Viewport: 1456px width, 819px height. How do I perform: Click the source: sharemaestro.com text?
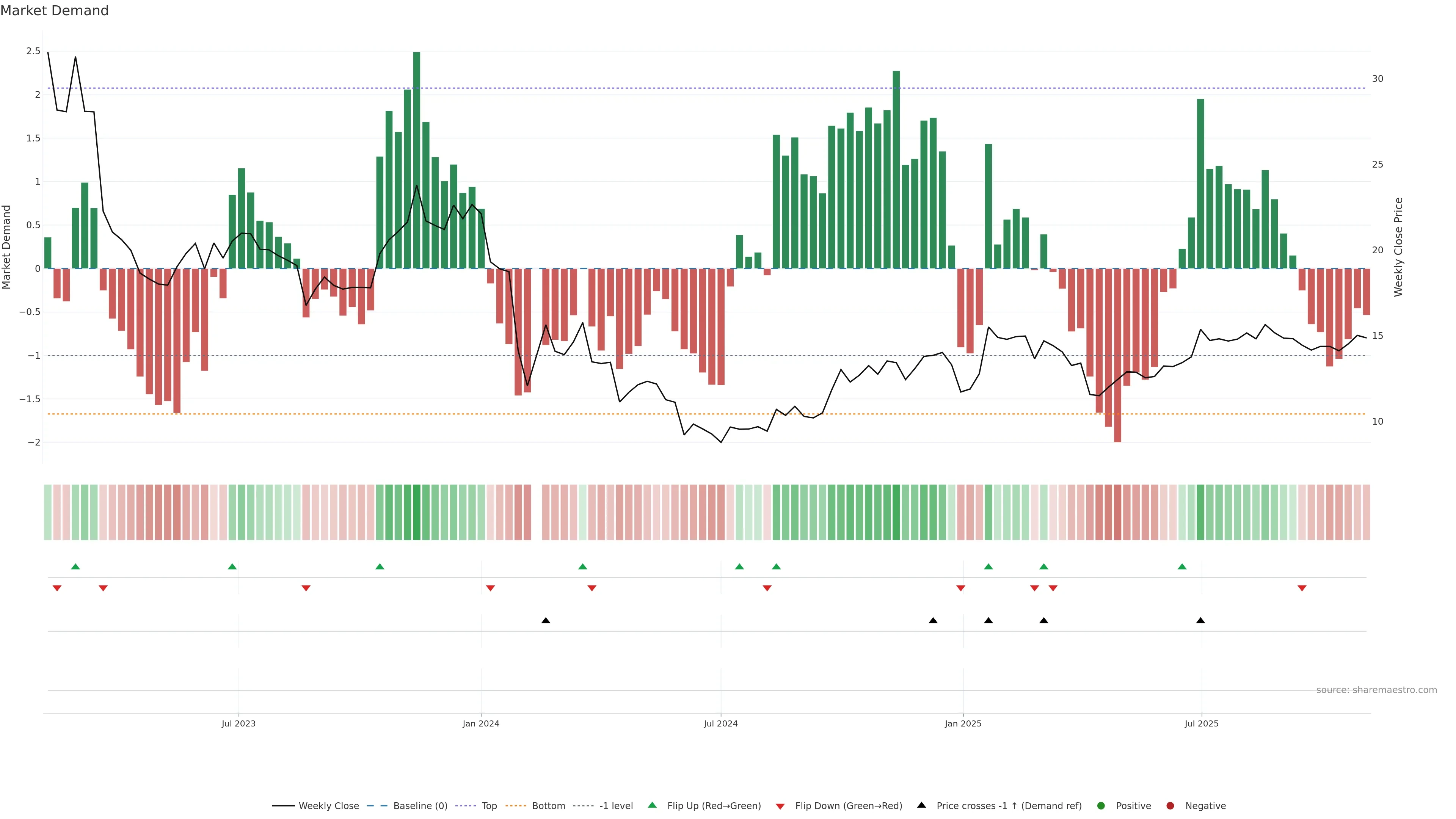pos(1376,690)
